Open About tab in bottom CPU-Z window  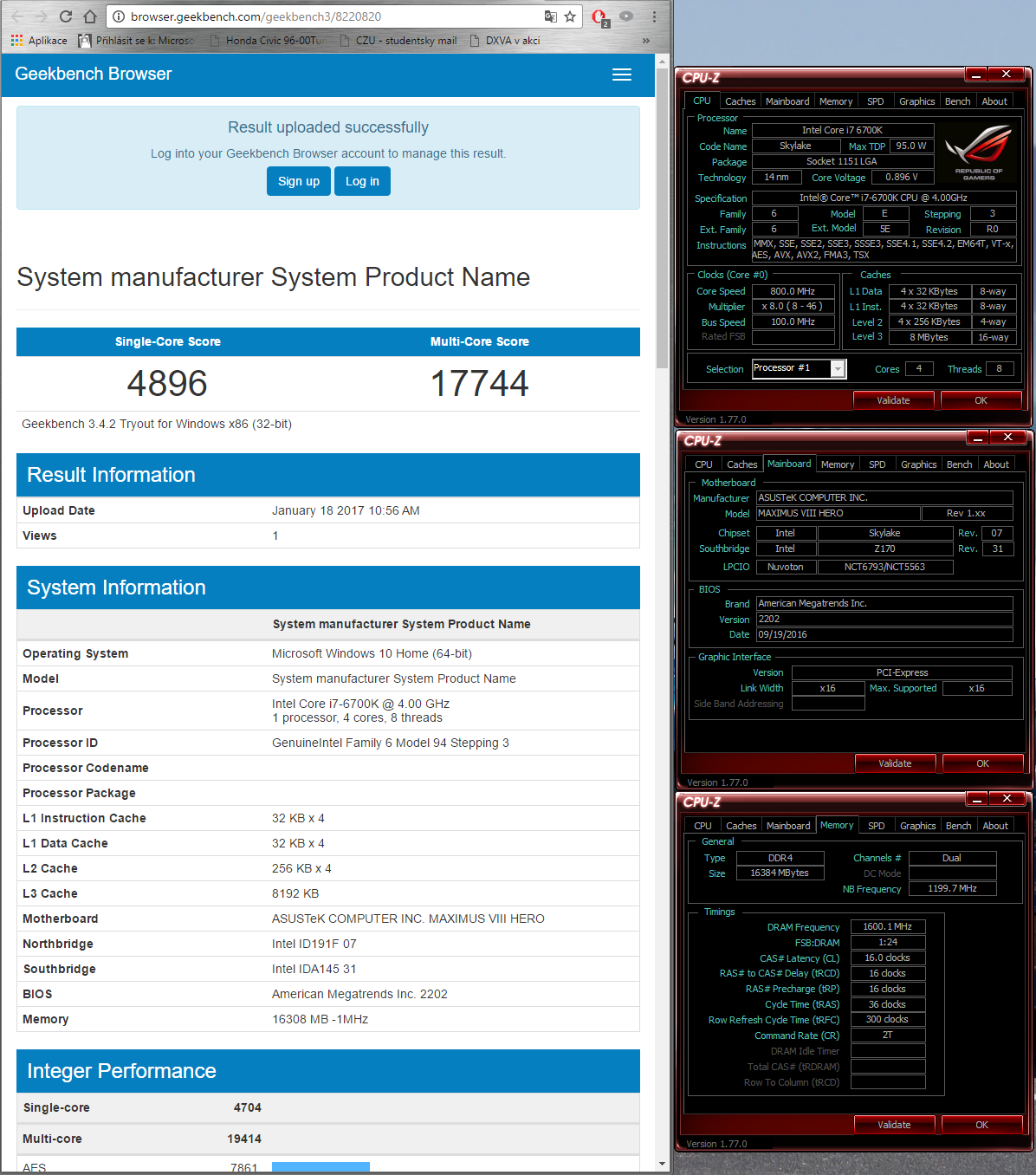pyautogui.click(x=995, y=826)
